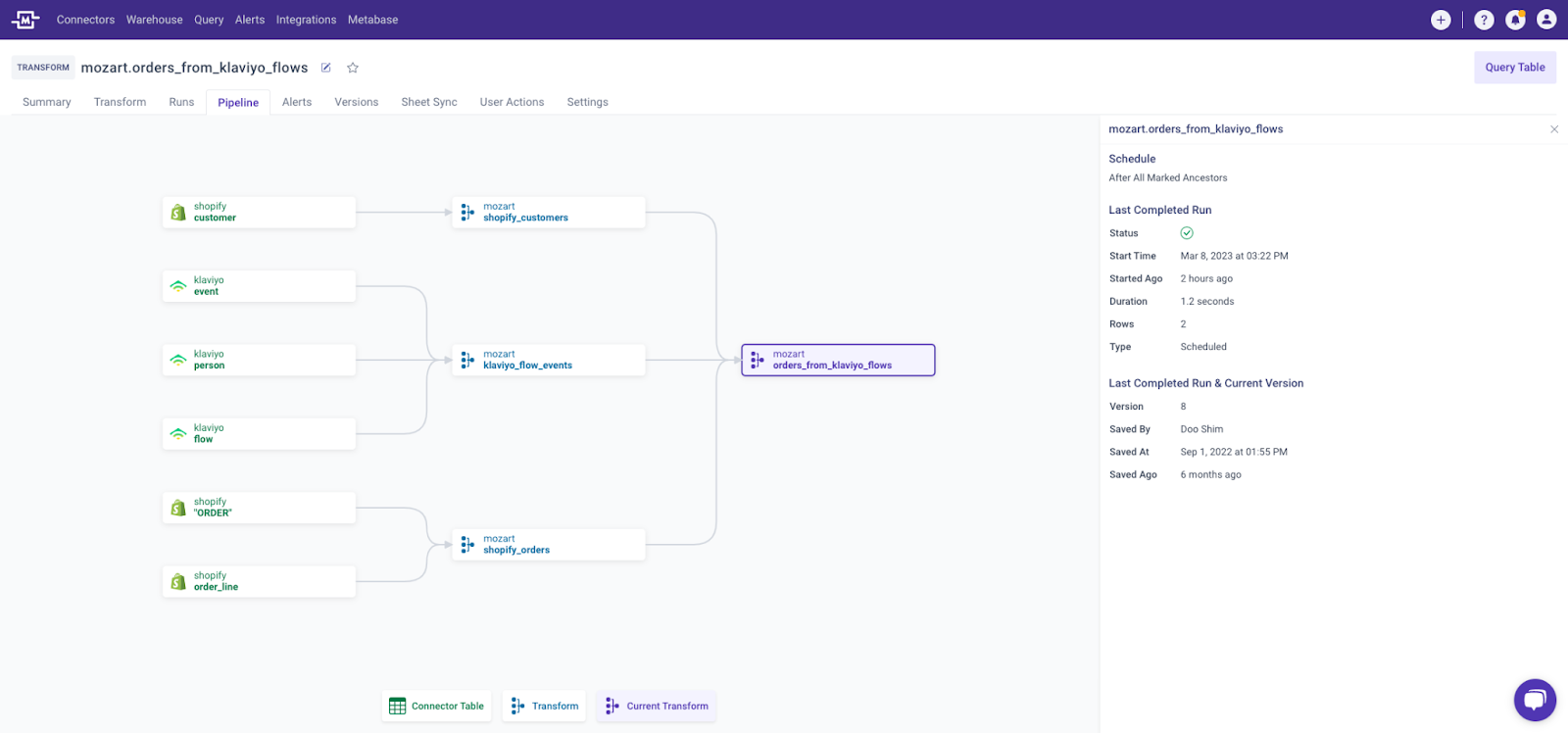Star this transform as favorite
Image resolution: width=1568 pixels, height=733 pixels.
point(353,68)
